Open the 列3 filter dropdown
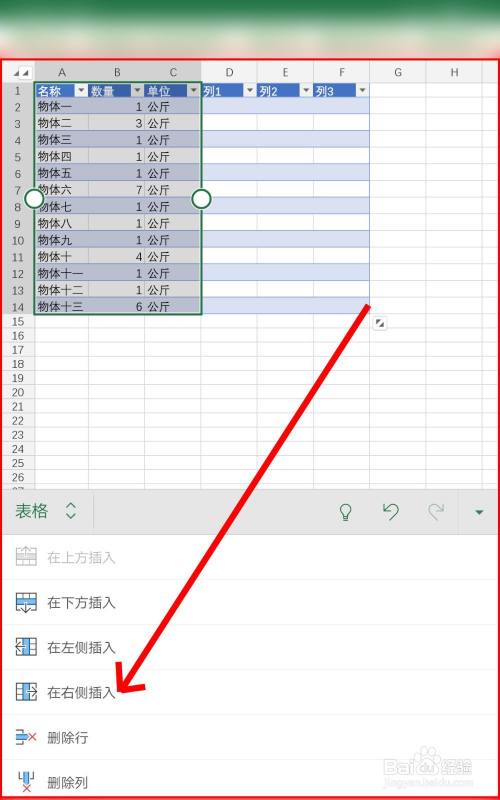 click(x=362, y=91)
